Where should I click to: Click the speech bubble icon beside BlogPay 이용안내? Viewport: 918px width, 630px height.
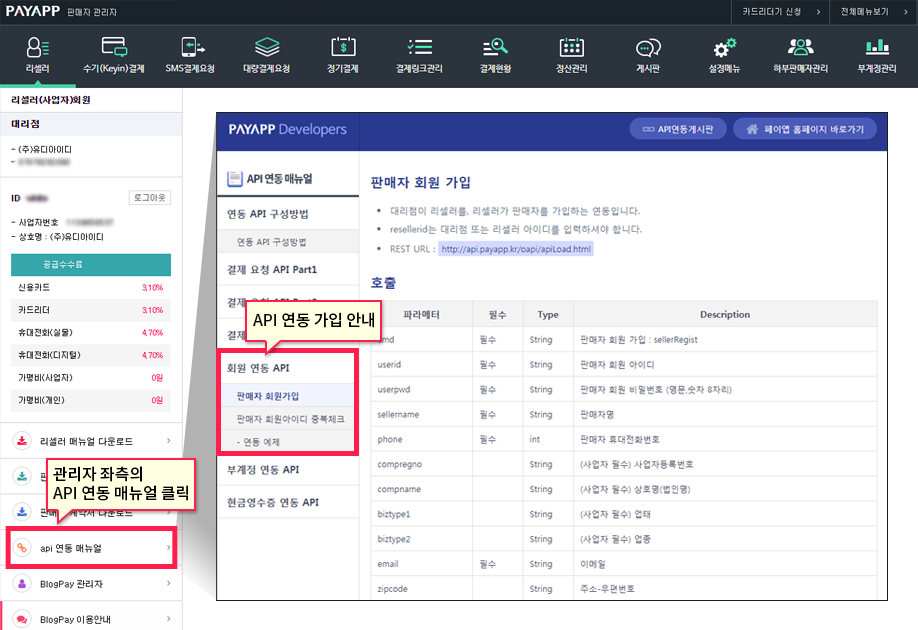[x=22, y=619]
